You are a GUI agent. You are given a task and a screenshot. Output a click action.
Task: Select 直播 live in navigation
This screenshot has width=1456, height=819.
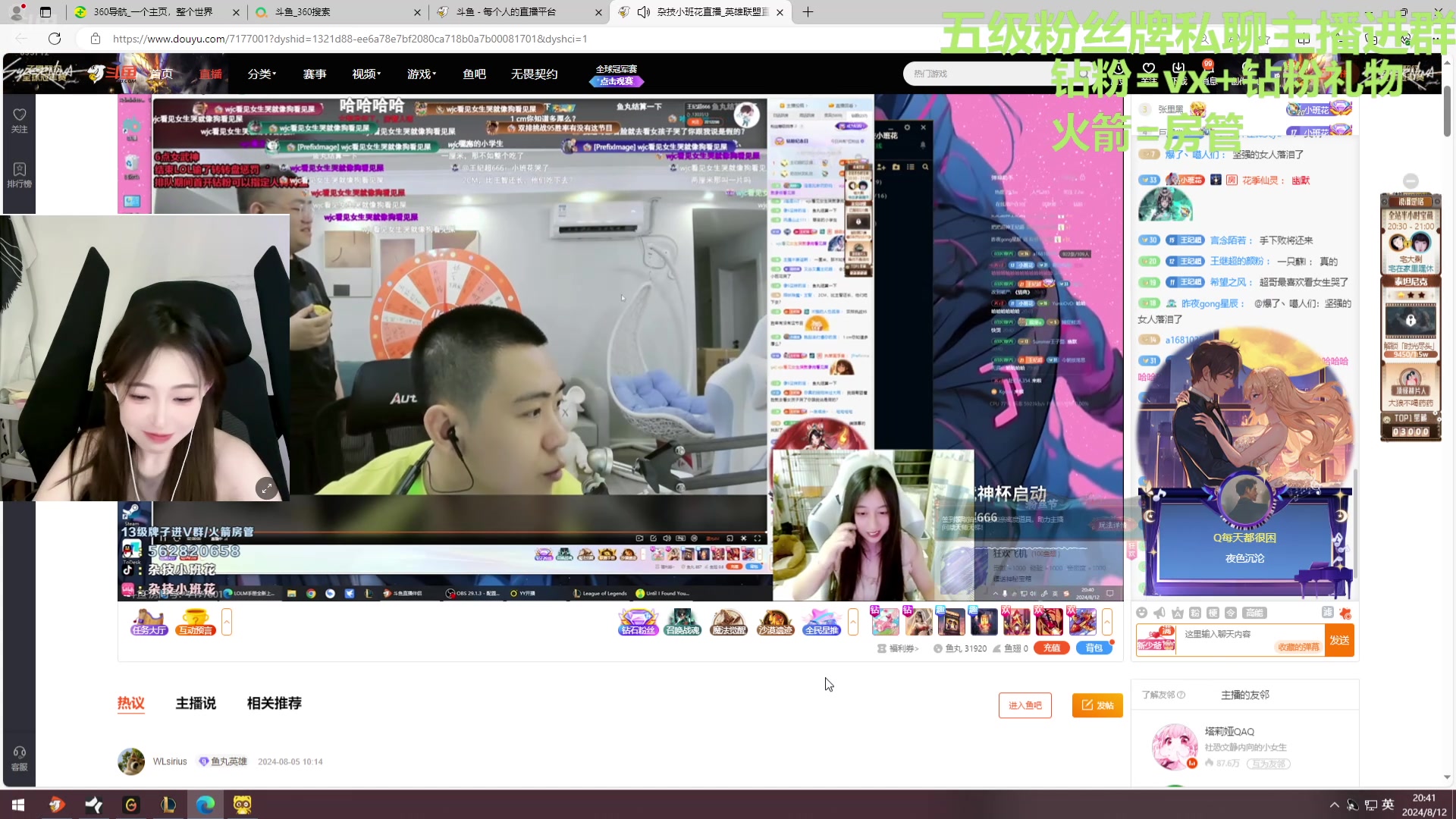tap(211, 74)
